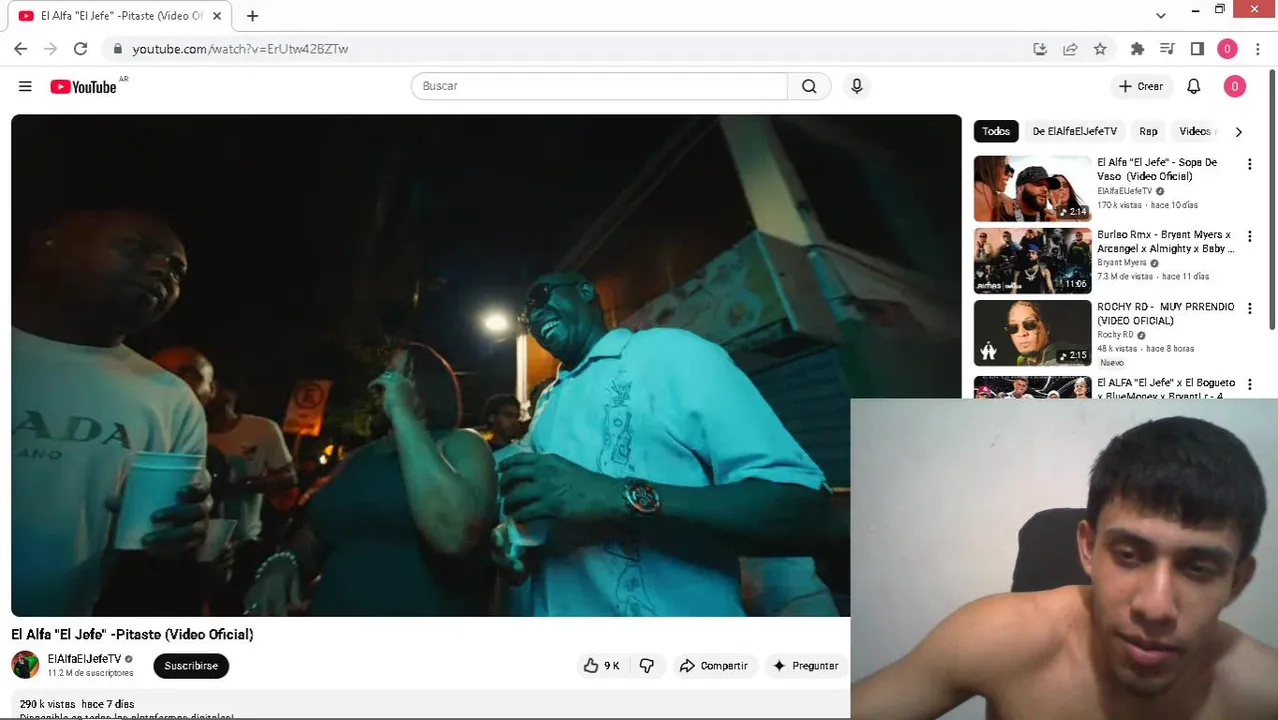Select the De ElAlfaElJefeTV filter chip
The image size is (1278, 720).
click(x=1075, y=131)
